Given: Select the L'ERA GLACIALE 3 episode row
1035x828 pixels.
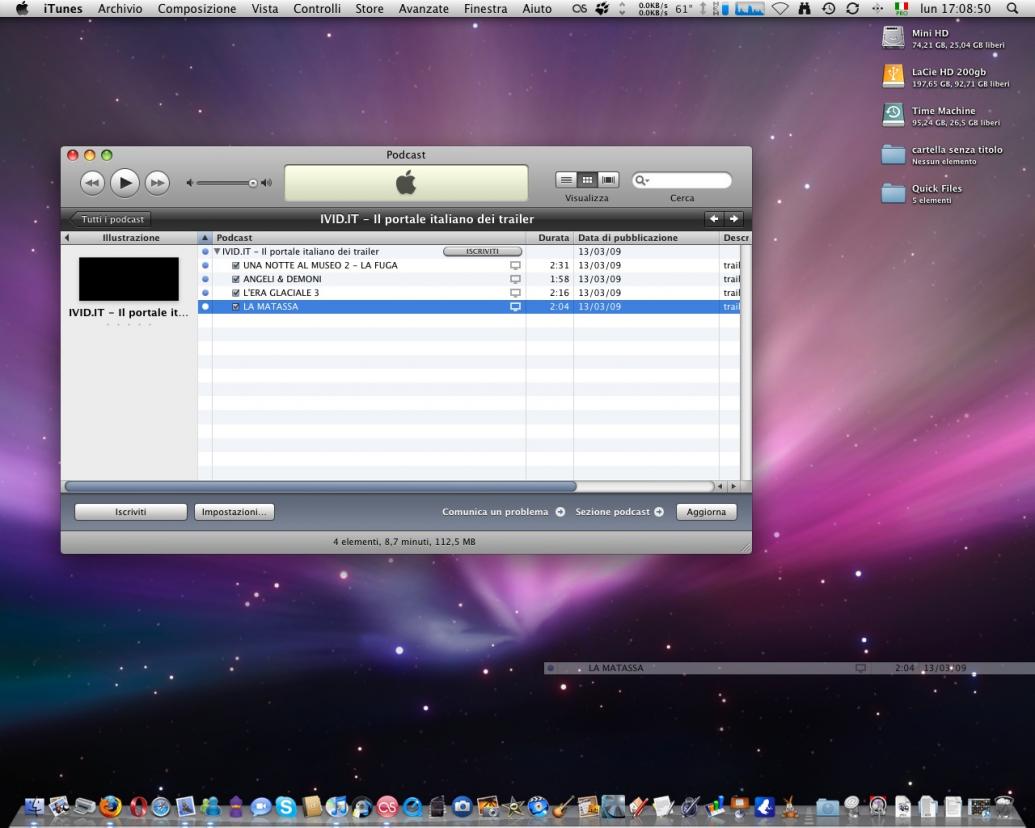Looking at the screenshot, I should coord(469,293).
